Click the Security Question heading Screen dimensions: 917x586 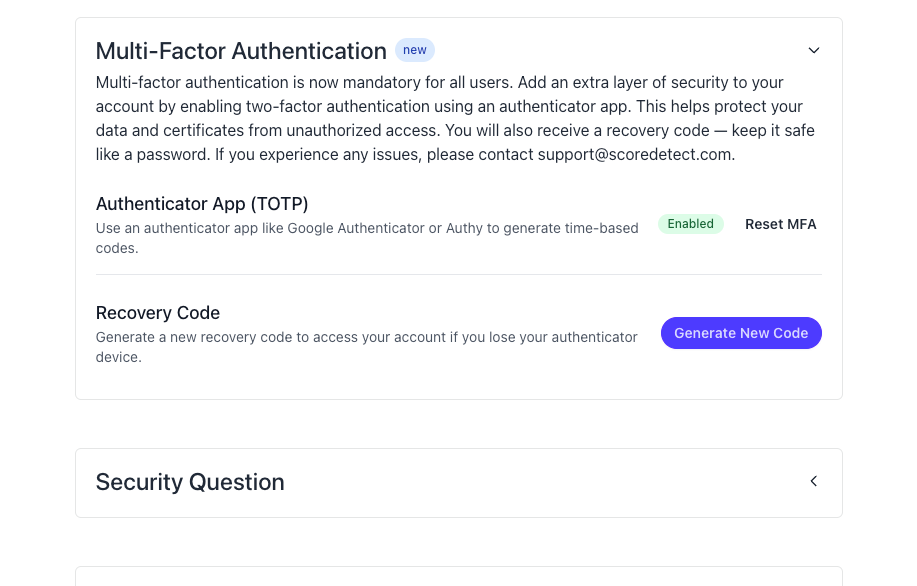(190, 482)
